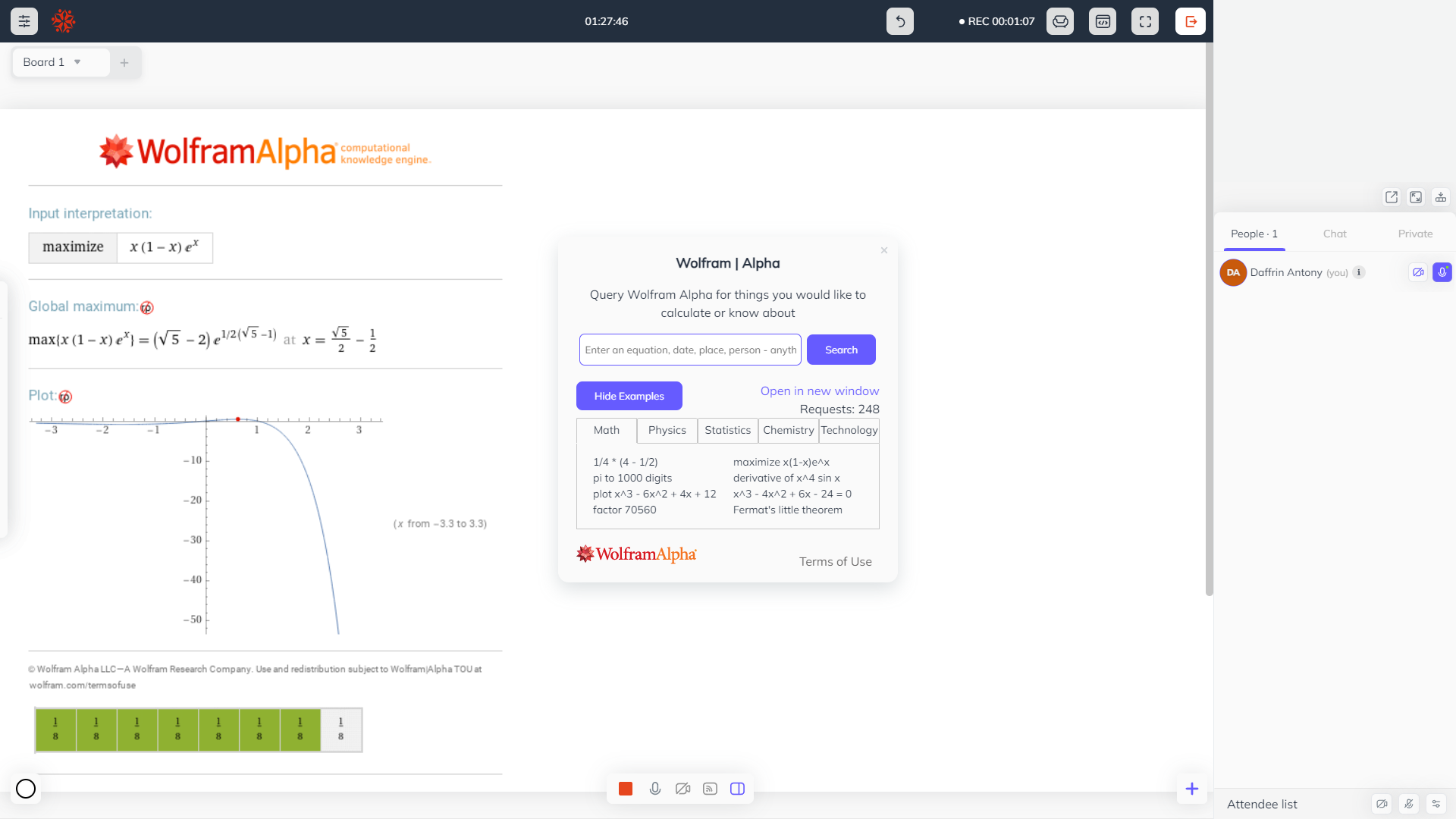Enable the camera from the bottom toolbar
This screenshot has height=819, width=1456.
pyautogui.click(x=682, y=789)
